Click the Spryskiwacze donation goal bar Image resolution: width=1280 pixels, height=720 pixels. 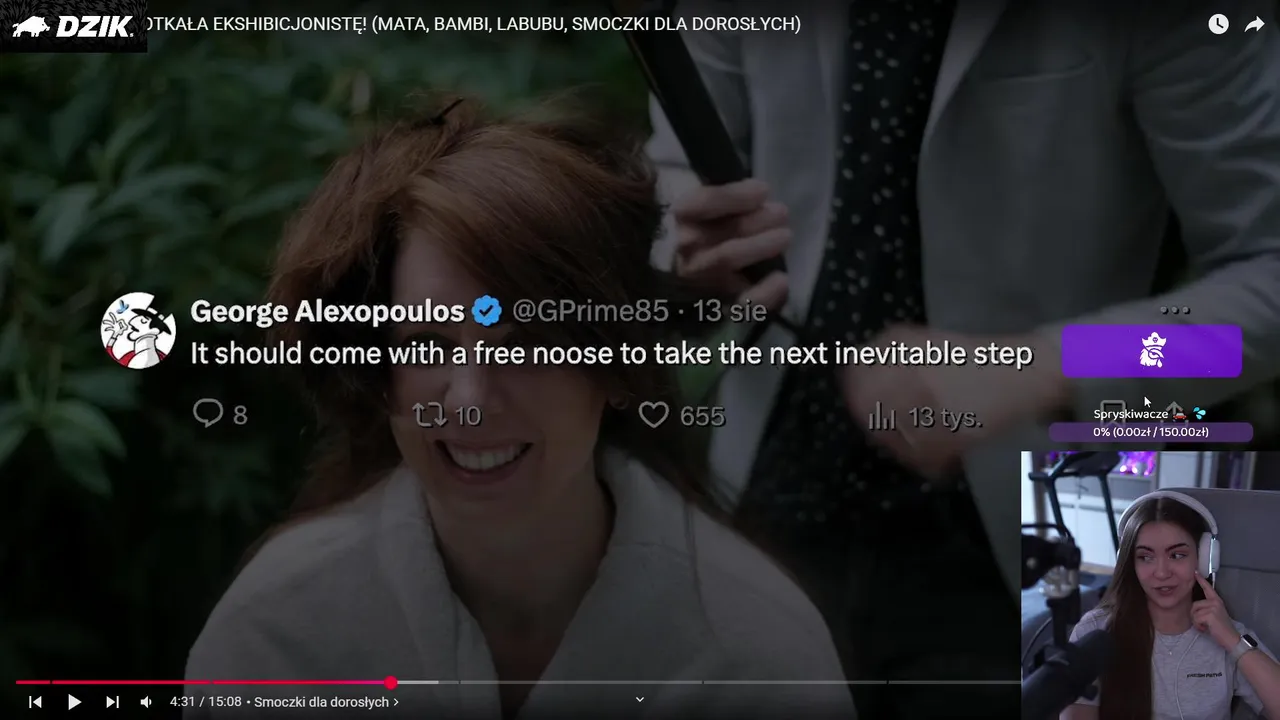click(x=1151, y=432)
